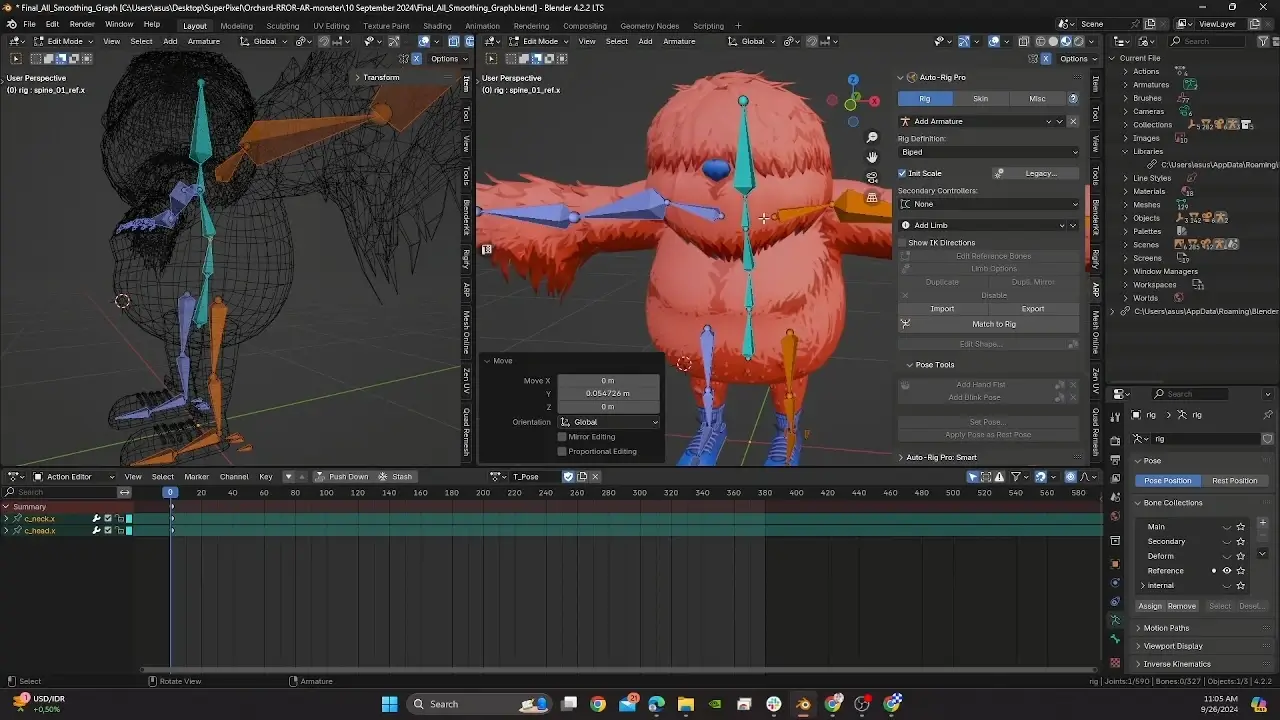Image resolution: width=1280 pixels, height=720 pixels.
Task: Switch to the Skin tab in Auto-Rig Pro
Action: (x=980, y=99)
